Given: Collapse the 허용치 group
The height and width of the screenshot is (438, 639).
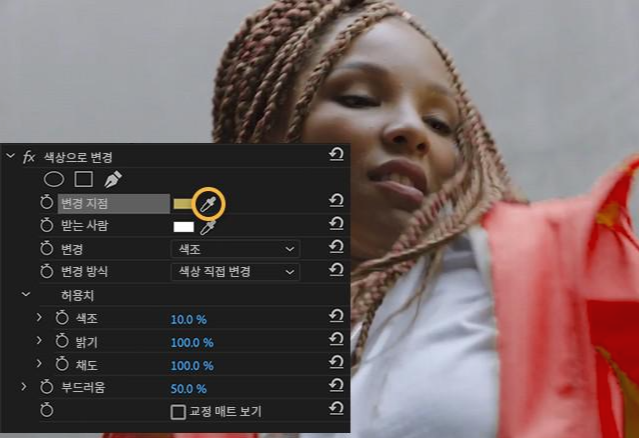Looking at the screenshot, I should [26, 294].
